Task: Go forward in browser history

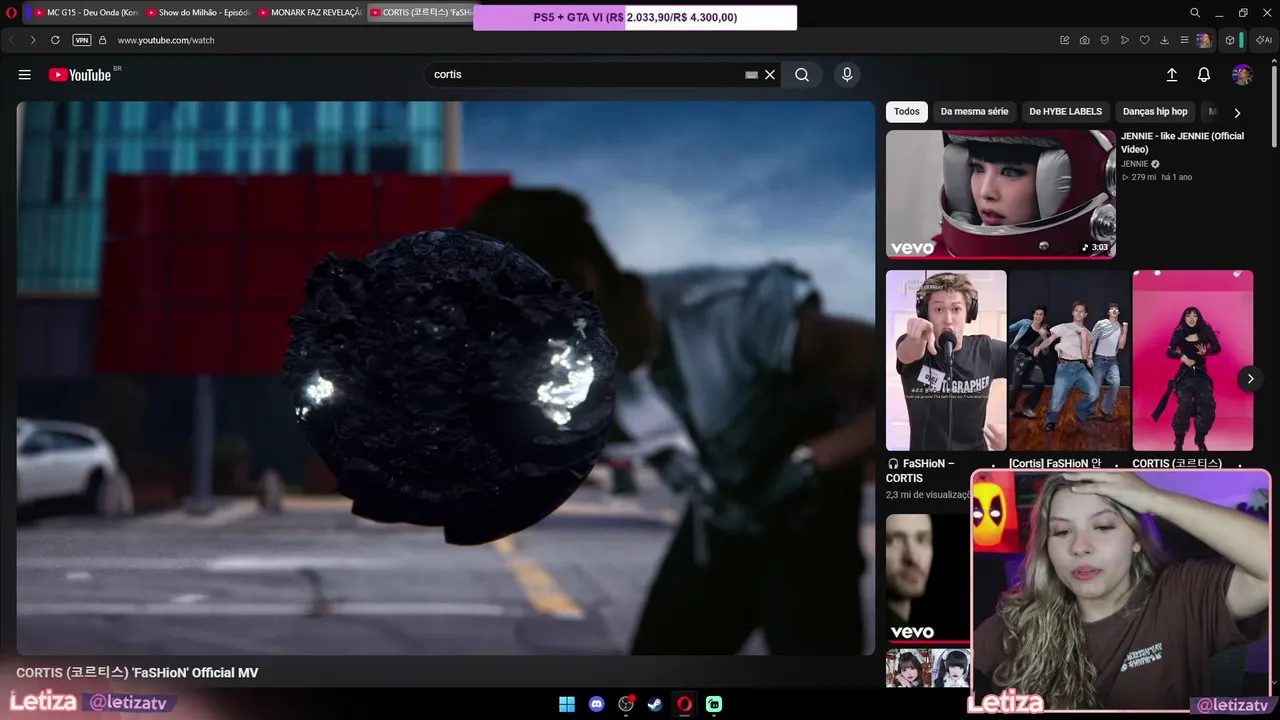Action: click(x=33, y=40)
